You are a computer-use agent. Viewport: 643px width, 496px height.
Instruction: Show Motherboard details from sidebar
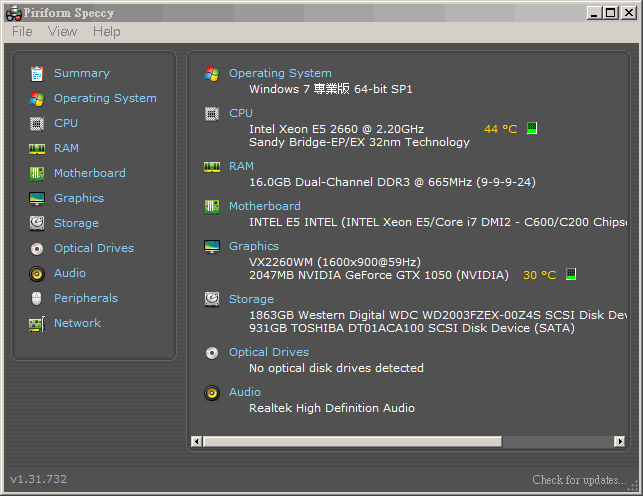(x=90, y=173)
